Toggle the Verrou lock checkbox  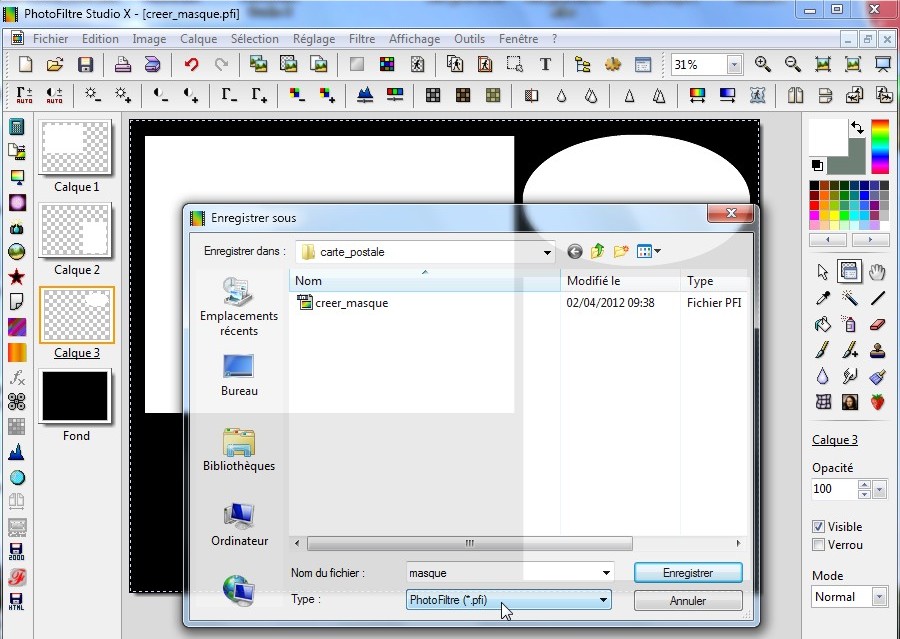(x=818, y=545)
